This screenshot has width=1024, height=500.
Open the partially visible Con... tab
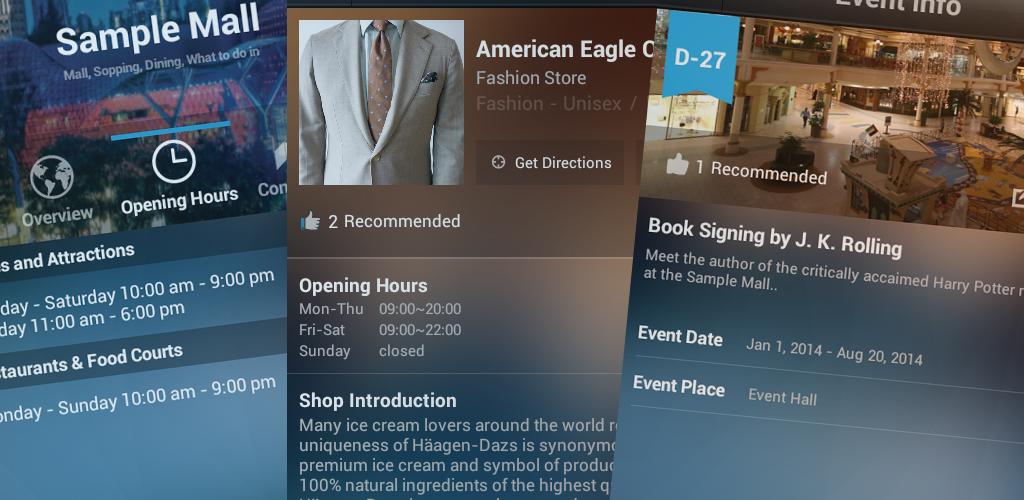(x=272, y=189)
